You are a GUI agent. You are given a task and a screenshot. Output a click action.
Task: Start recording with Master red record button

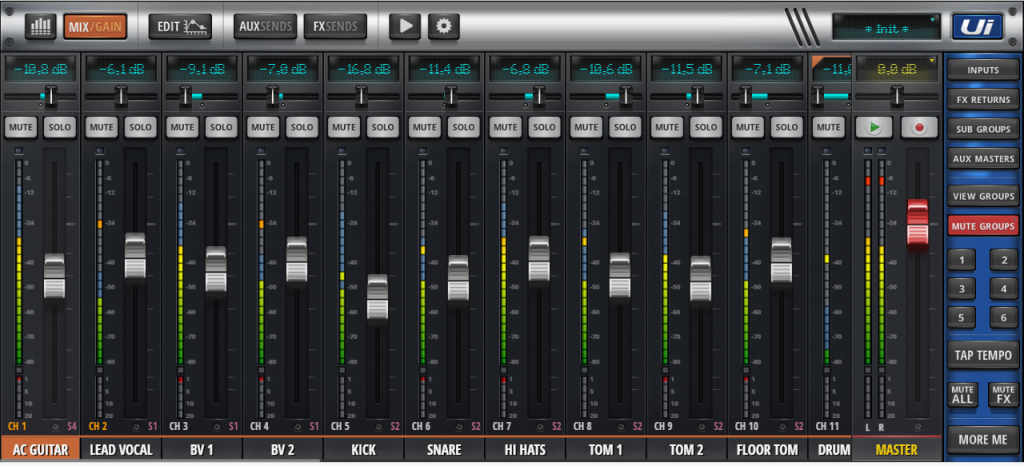(x=920, y=127)
